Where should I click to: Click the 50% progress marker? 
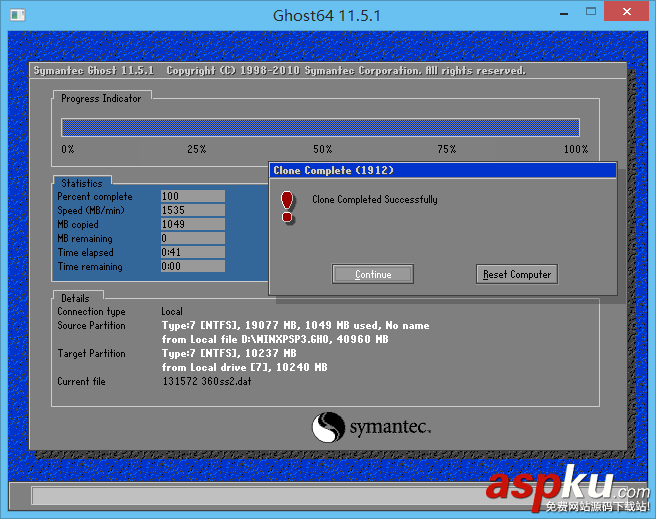tap(323, 149)
